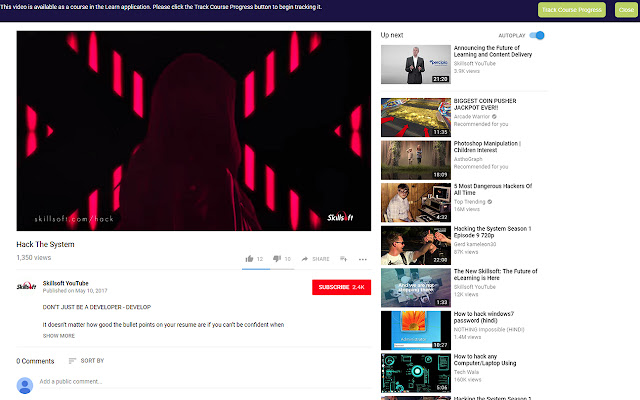
Task: Click title 'How to hack any Computer/Laptop Using'
Action: click(485, 360)
